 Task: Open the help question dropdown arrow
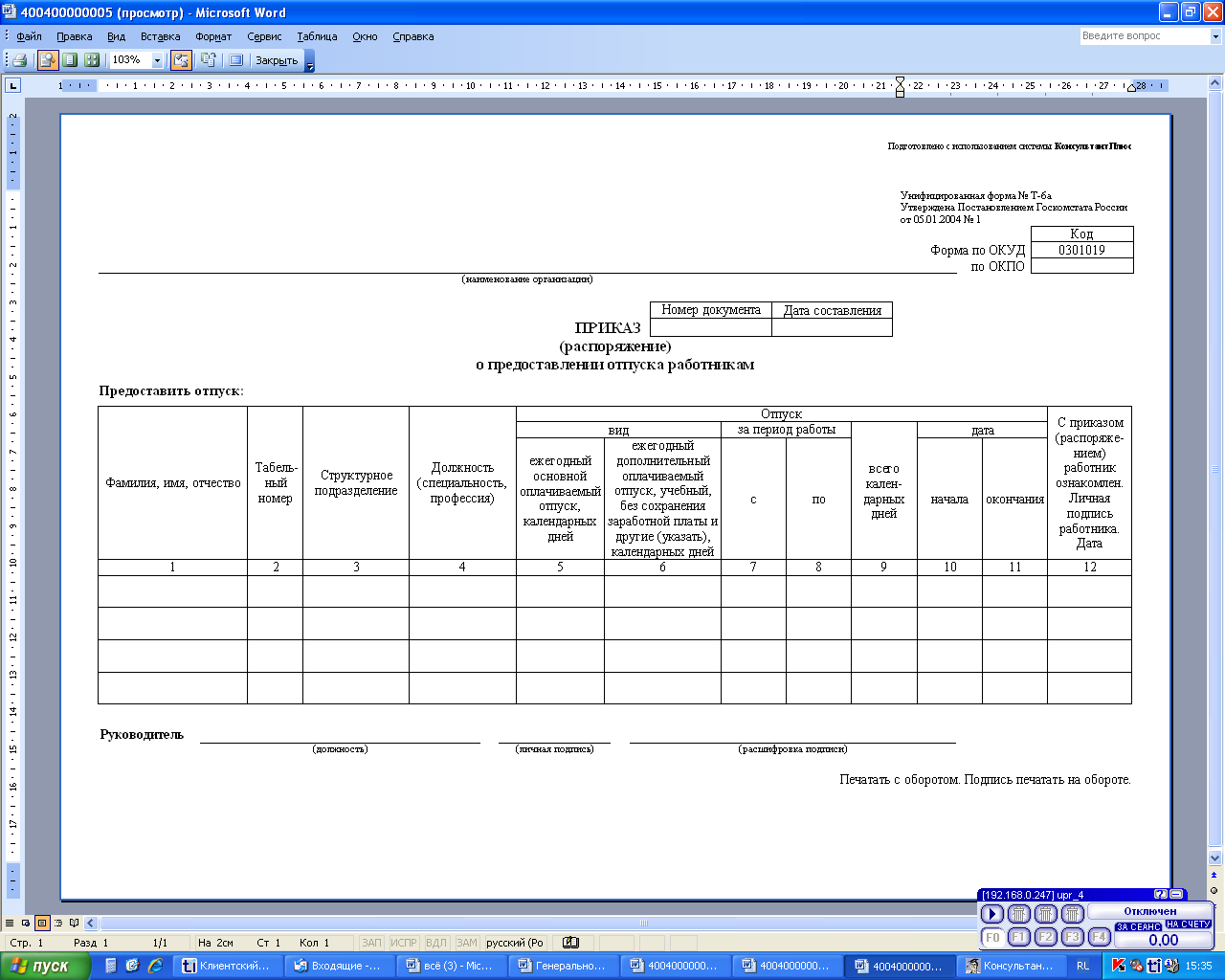tap(1216, 36)
